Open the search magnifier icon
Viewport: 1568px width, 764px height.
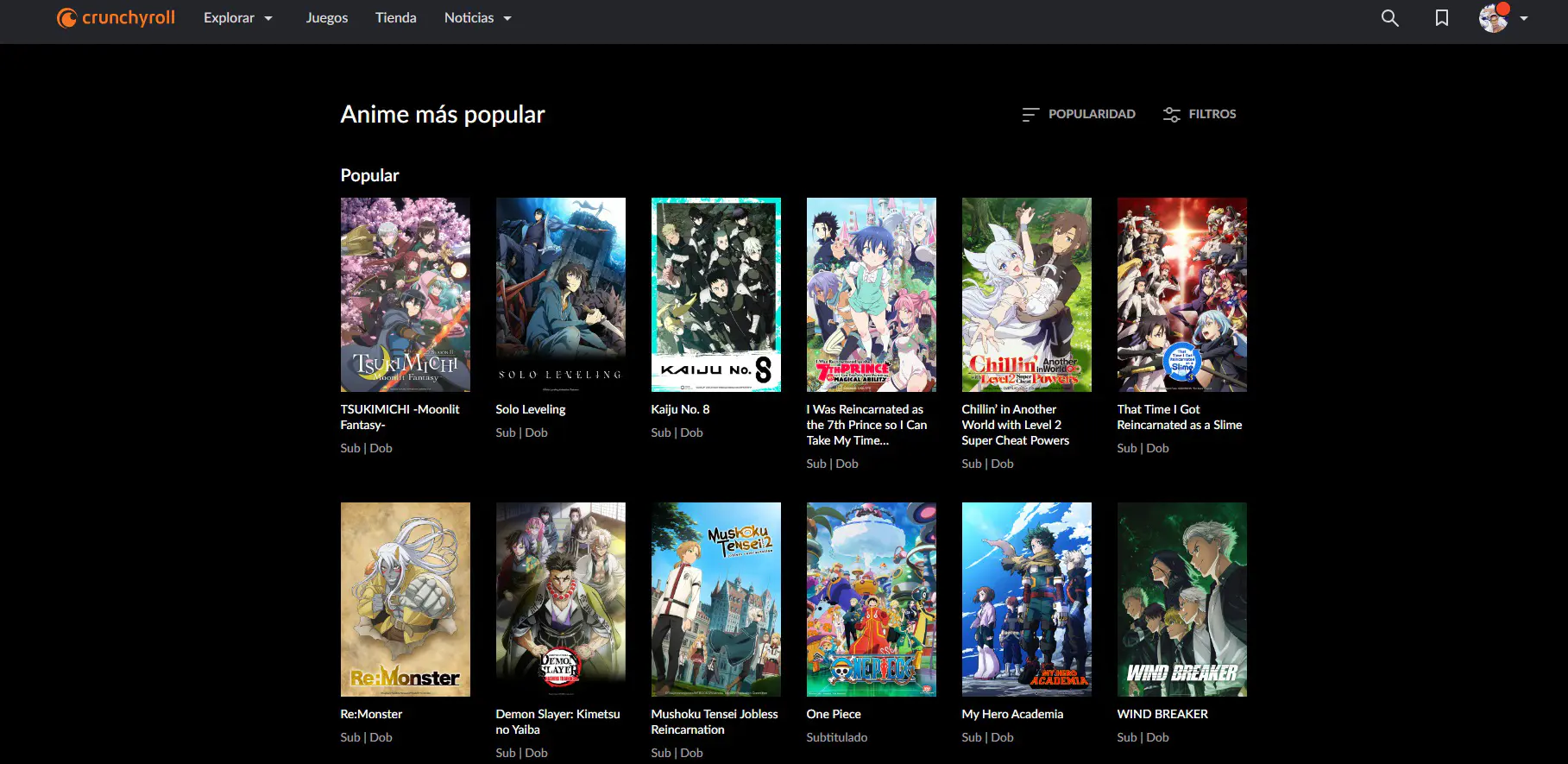(x=1389, y=18)
